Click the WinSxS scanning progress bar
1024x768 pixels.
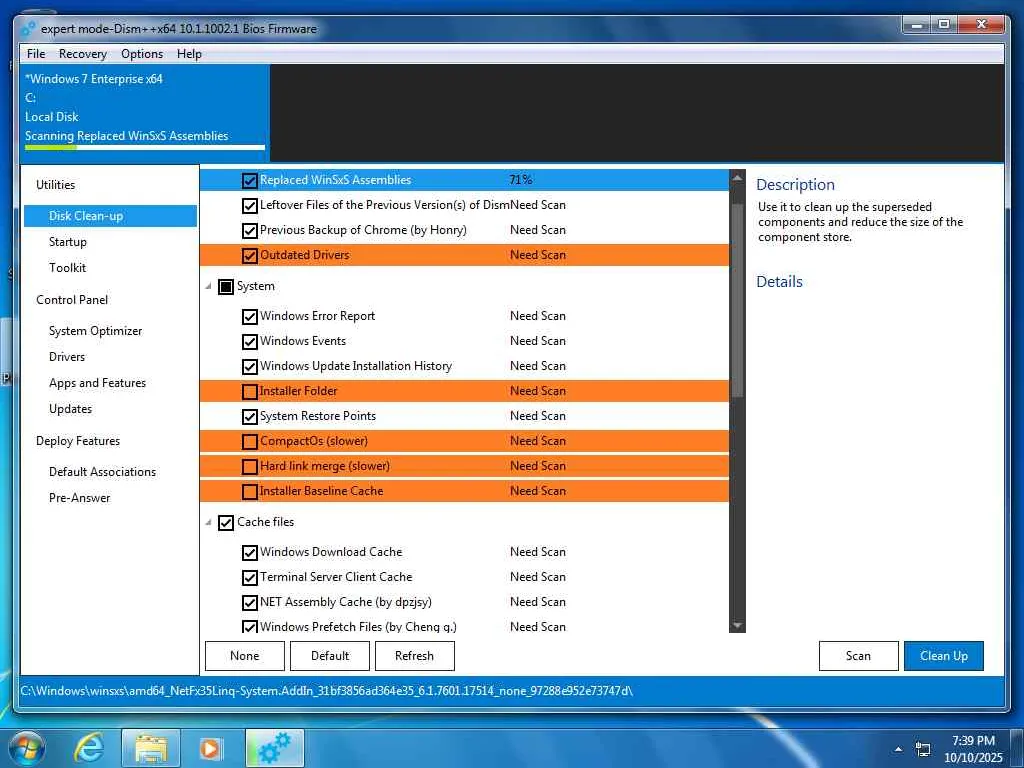[x=145, y=148]
